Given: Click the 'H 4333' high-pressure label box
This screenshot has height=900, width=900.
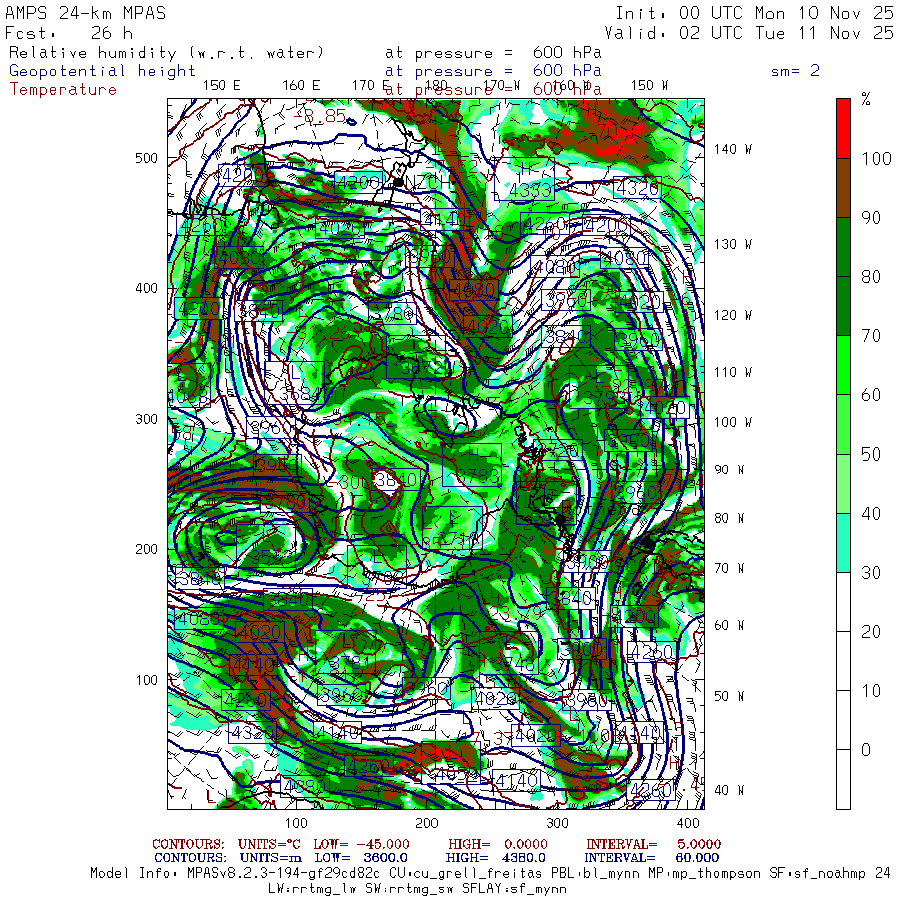Looking at the screenshot, I should pyautogui.click(x=525, y=179).
